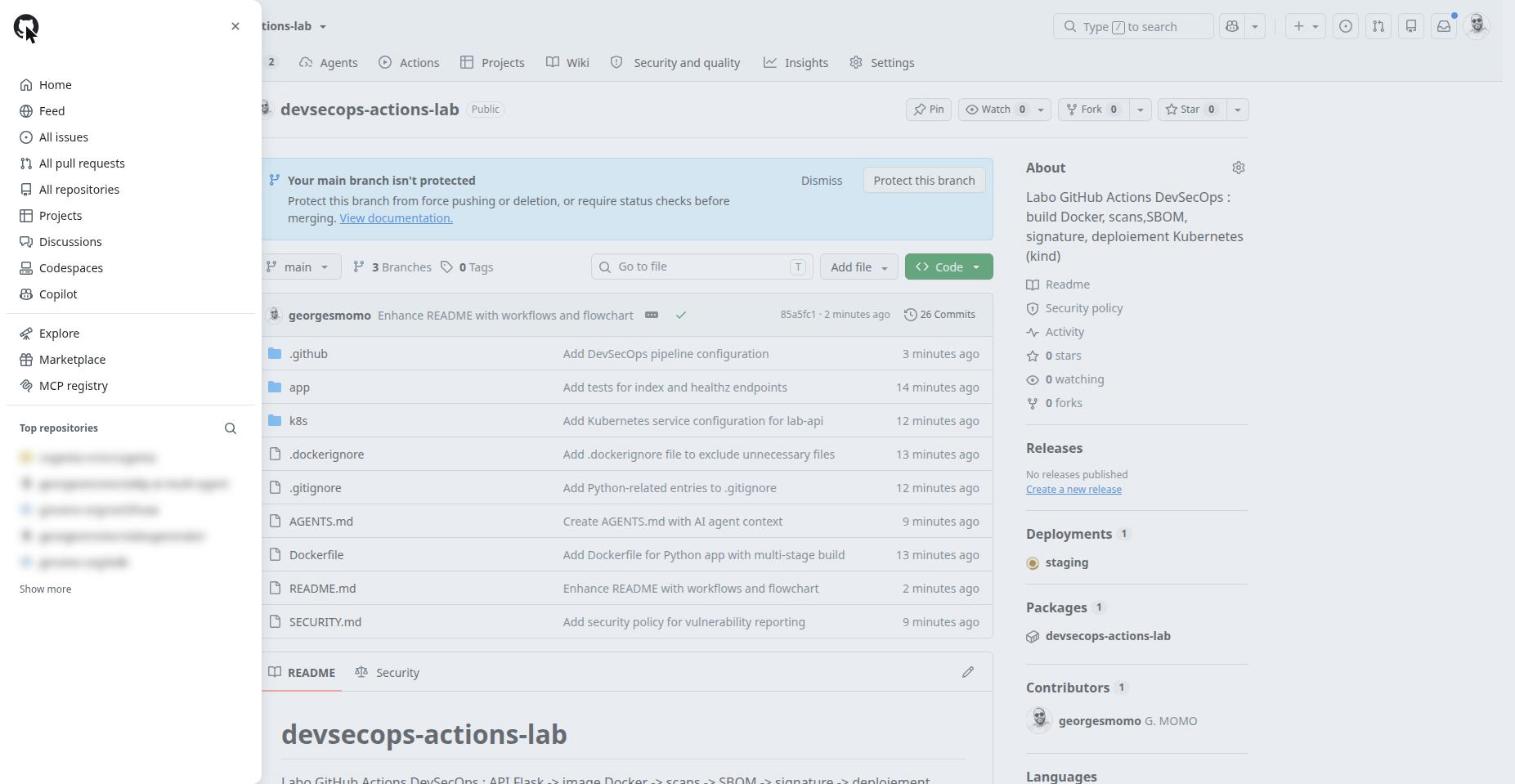Dismiss the branch protection notice
Image resolution: width=1515 pixels, height=784 pixels.
[821, 181]
